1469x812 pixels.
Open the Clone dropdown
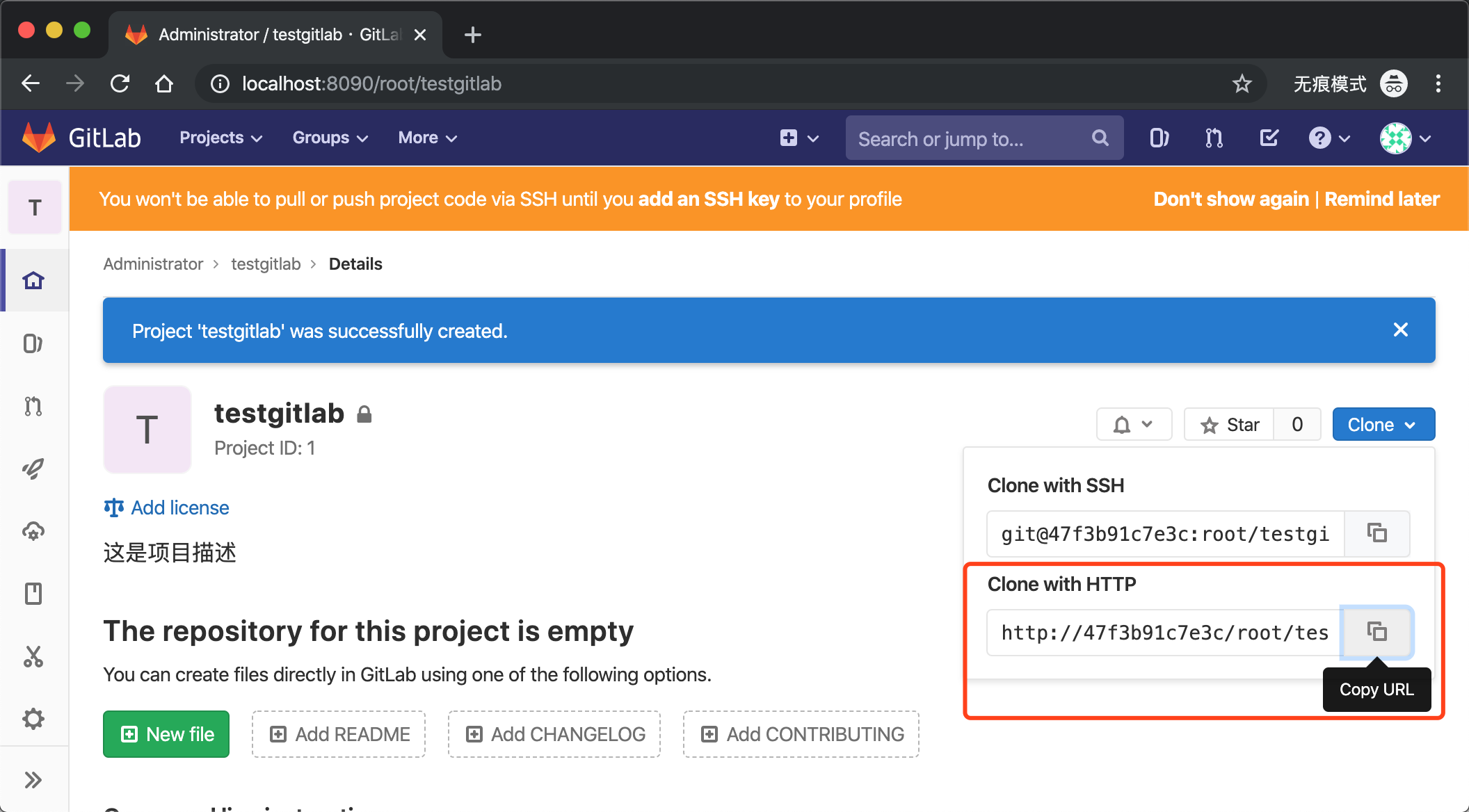point(1383,425)
